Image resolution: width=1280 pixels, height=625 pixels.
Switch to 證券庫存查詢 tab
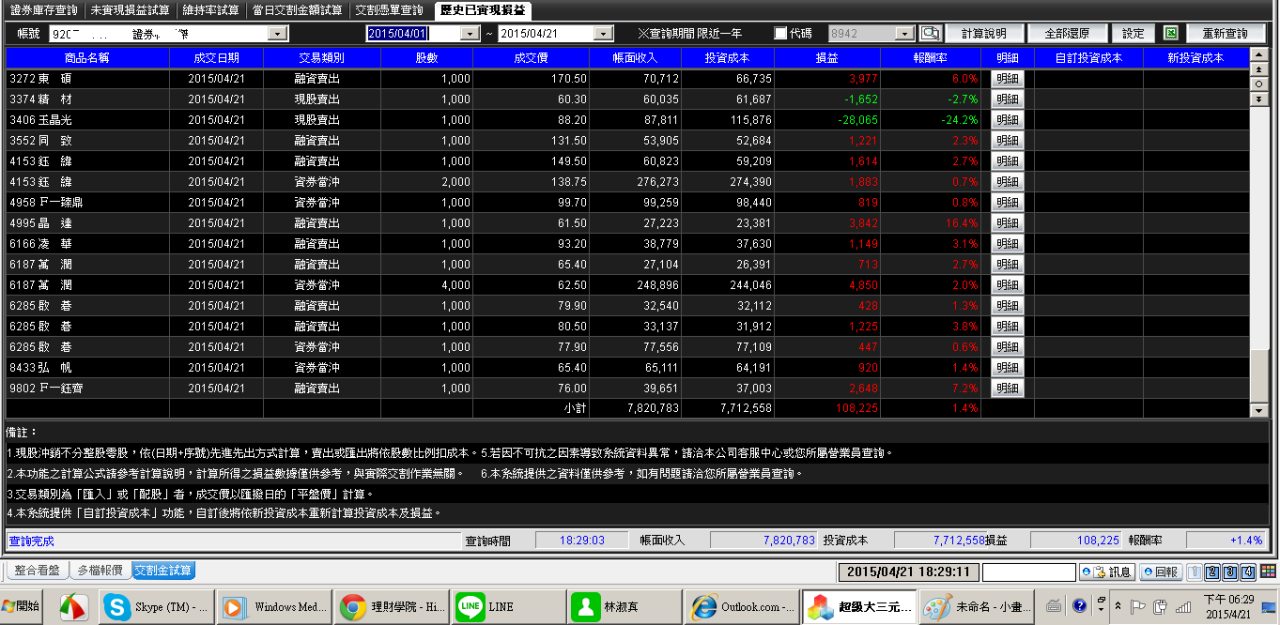(42, 10)
